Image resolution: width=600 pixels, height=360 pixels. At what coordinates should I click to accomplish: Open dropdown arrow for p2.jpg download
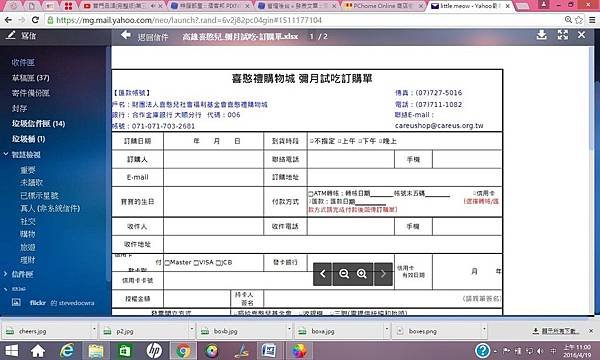tap(191, 328)
